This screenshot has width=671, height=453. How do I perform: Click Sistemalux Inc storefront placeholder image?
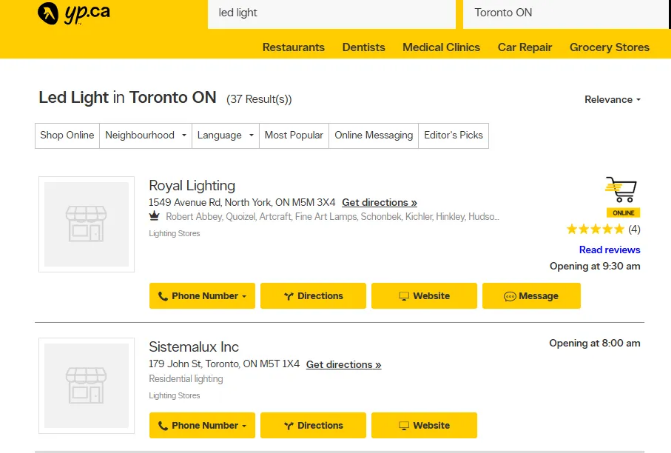[x=86, y=386]
